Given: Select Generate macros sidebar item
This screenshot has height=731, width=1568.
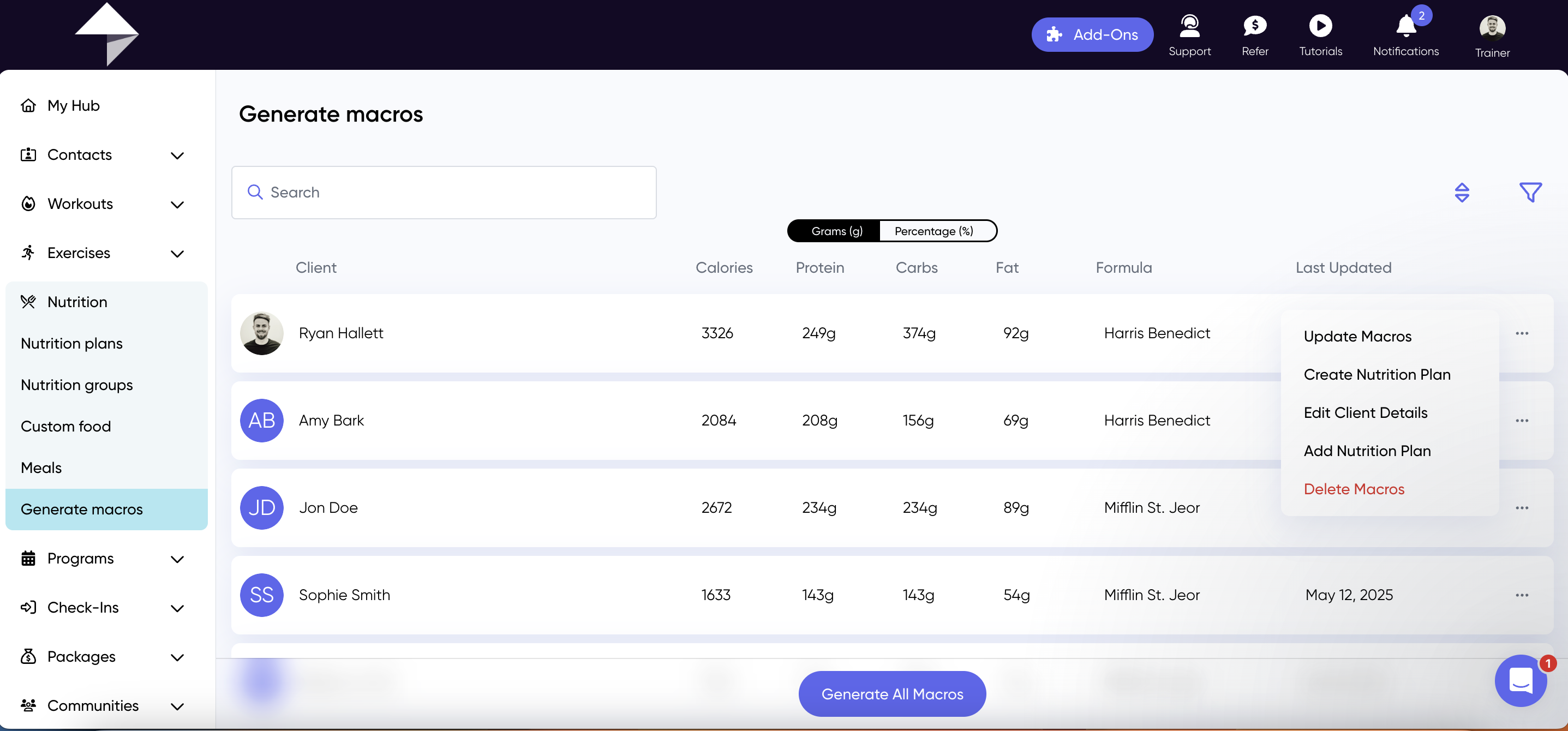Looking at the screenshot, I should 106,509.
